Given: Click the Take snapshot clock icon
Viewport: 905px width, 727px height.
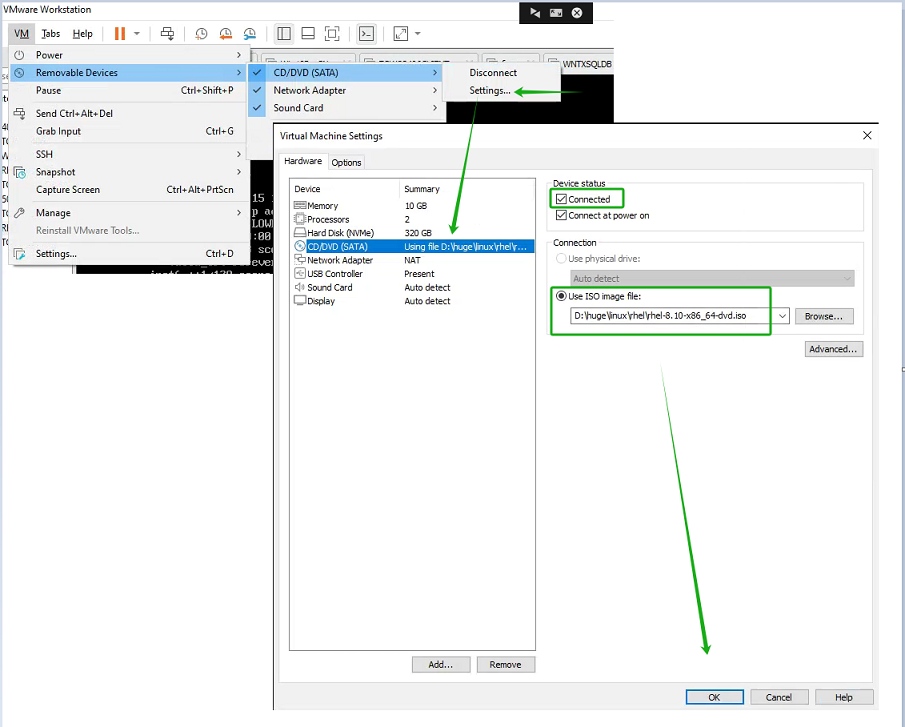Looking at the screenshot, I should (201, 33).
